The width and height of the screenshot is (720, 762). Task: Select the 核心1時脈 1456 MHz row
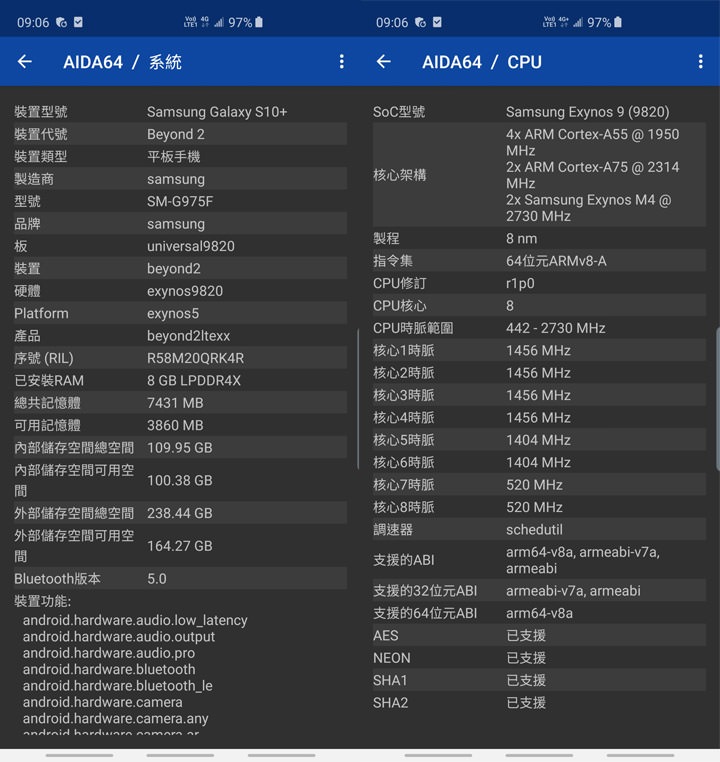pos(539,350)
